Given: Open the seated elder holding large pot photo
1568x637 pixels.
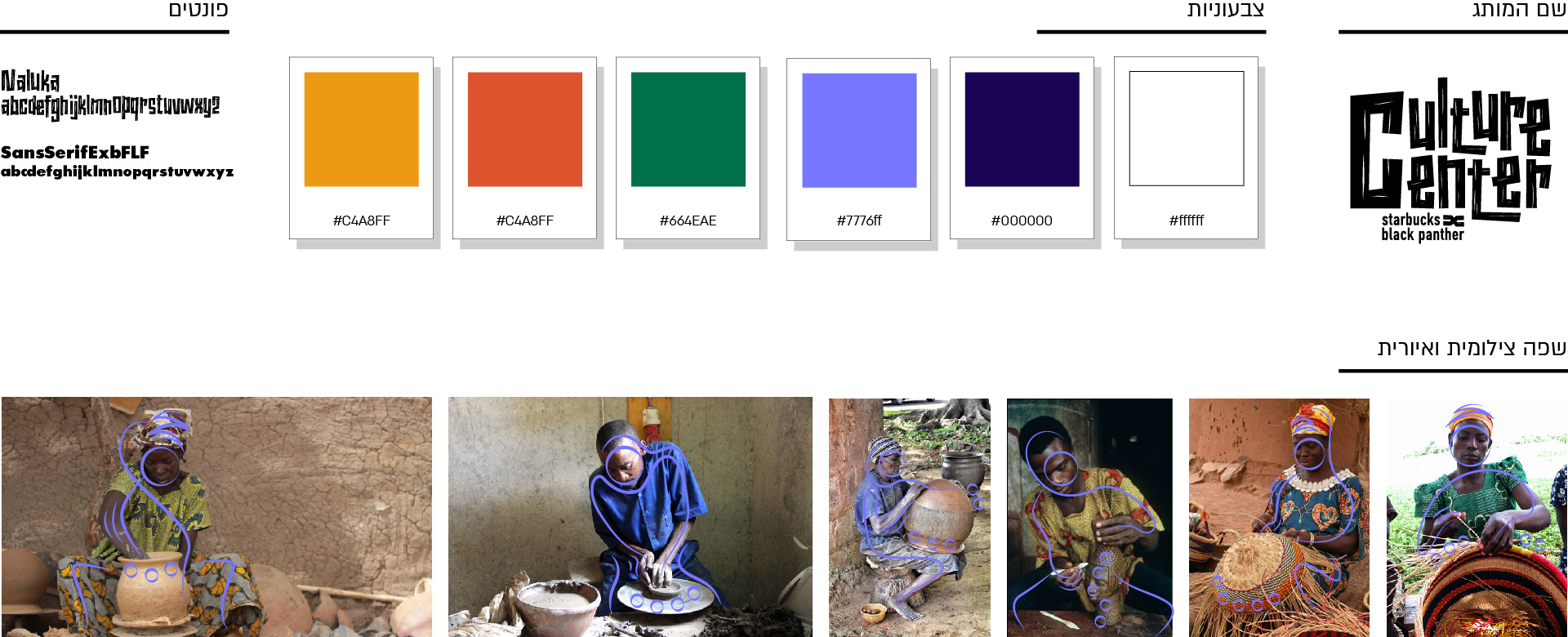Looking at the screenshot, I should [909, 518].
